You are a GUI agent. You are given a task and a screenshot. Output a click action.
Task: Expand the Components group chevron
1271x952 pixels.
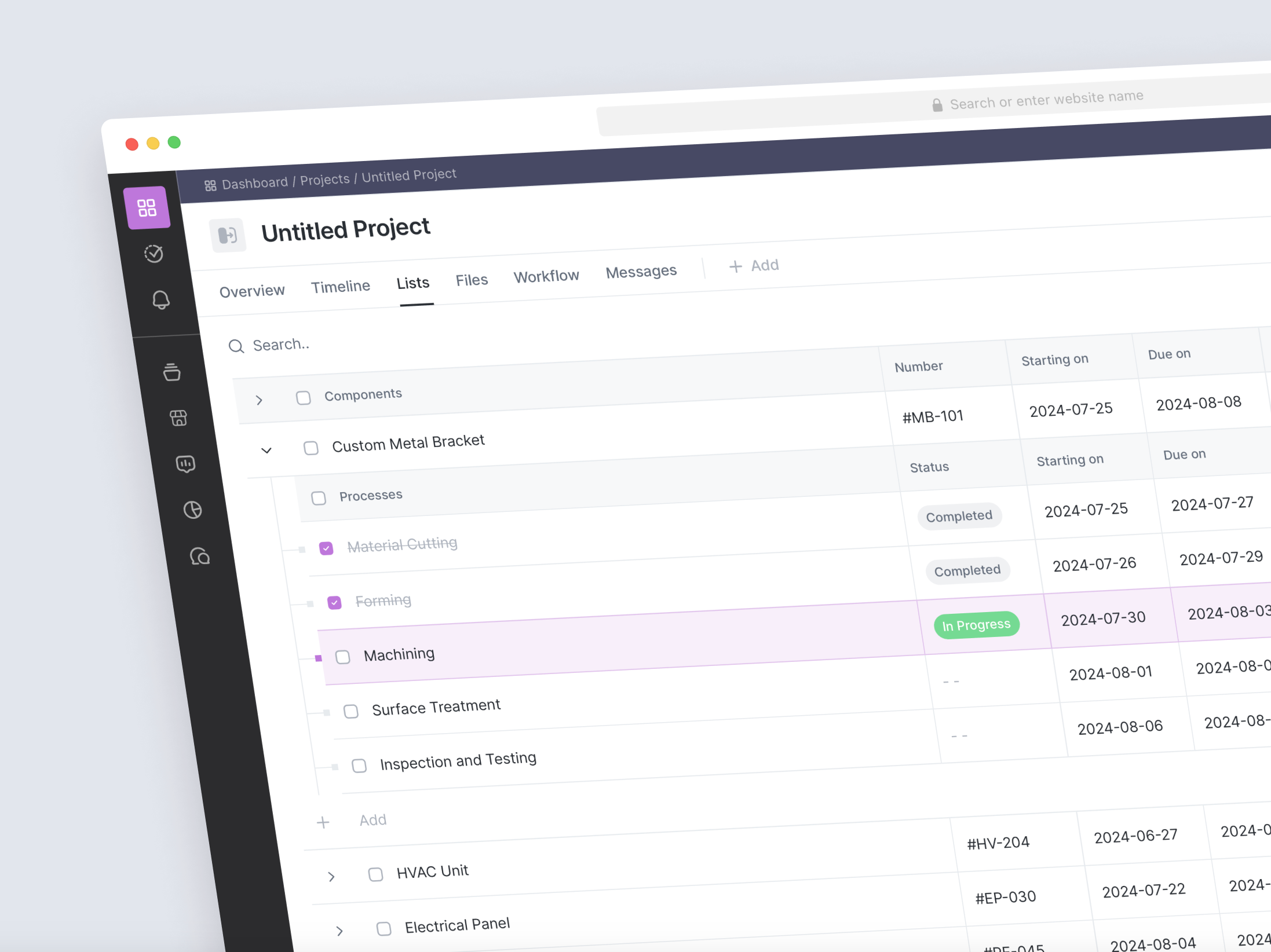[x=259, y=400]
